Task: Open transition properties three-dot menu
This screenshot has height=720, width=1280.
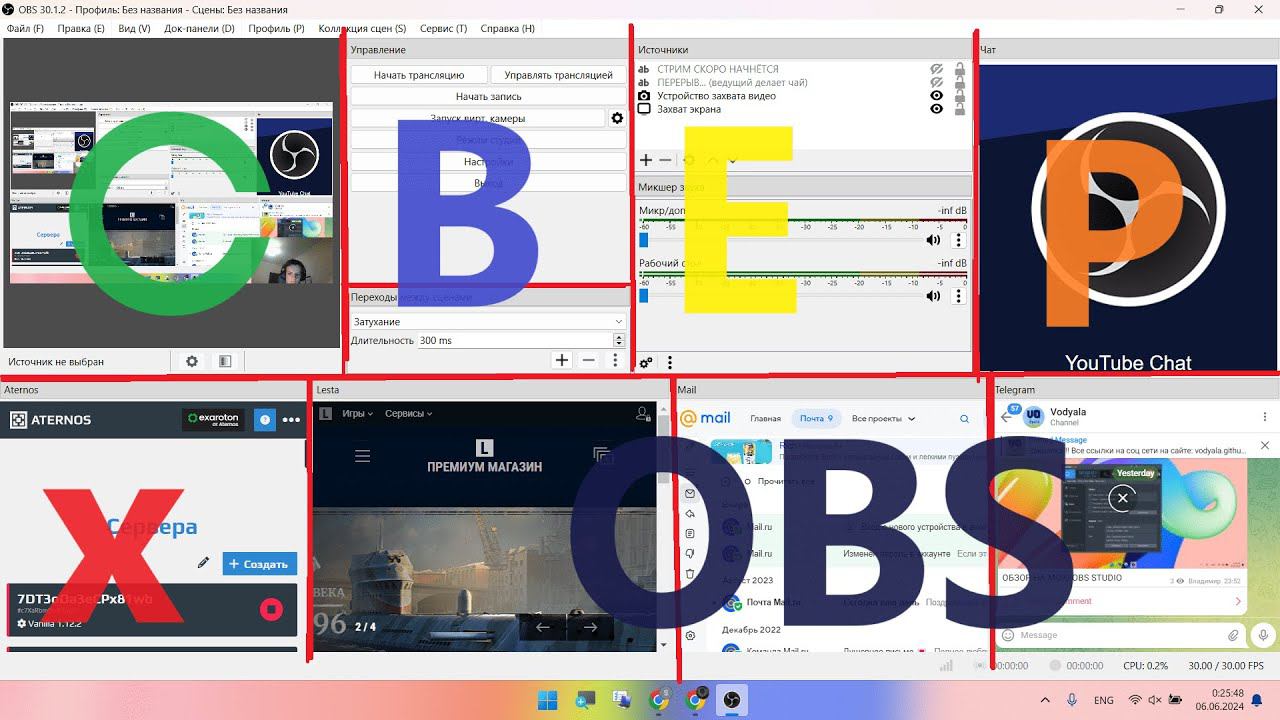Action: 616,360
